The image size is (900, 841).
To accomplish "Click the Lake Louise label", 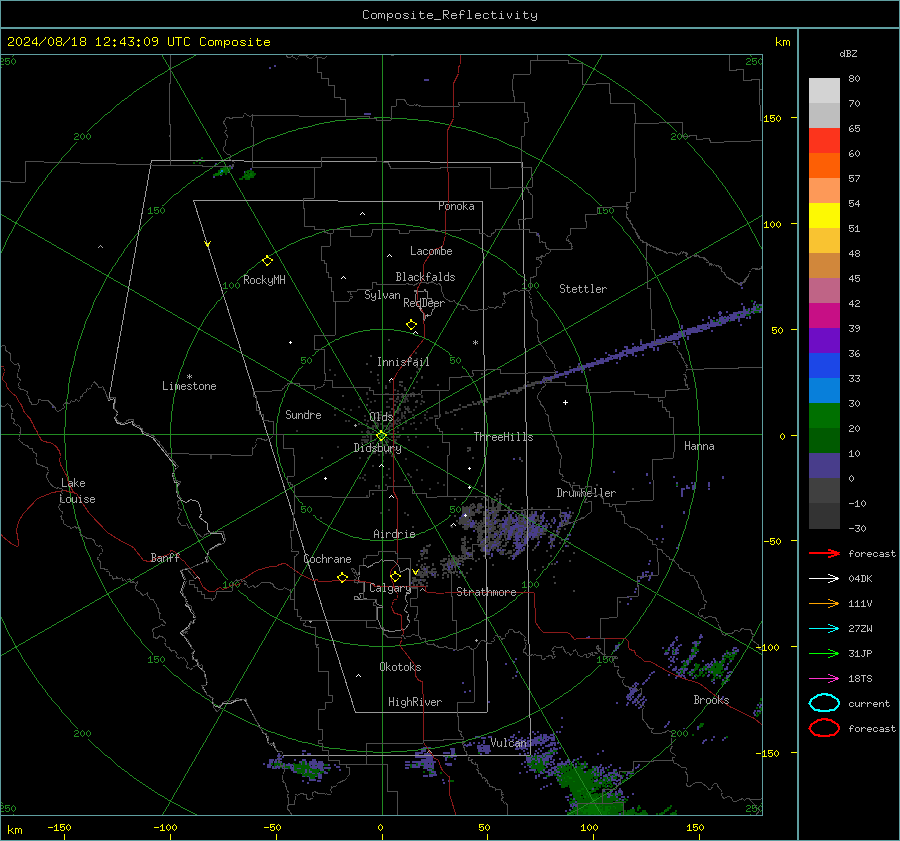I will click(77, 491).
